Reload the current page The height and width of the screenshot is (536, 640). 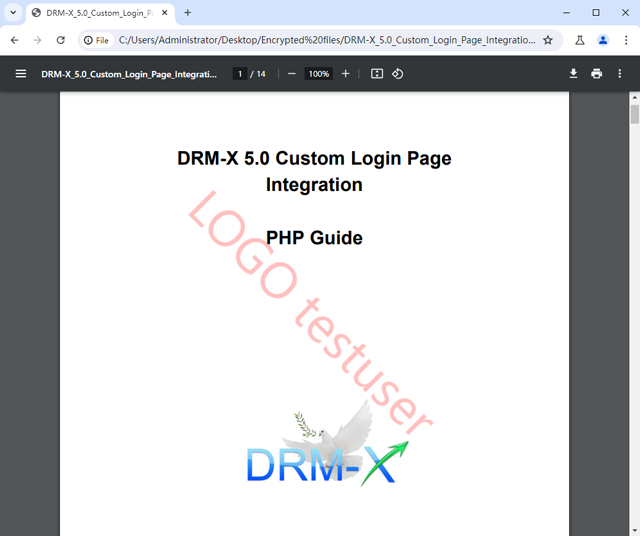click(x=60, y=40)
